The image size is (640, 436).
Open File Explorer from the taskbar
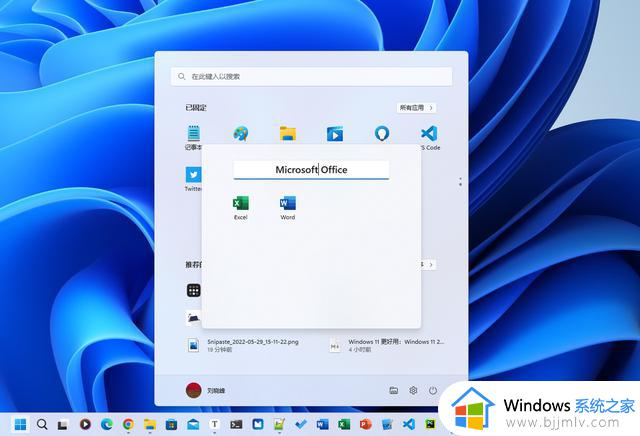(150, 425)
